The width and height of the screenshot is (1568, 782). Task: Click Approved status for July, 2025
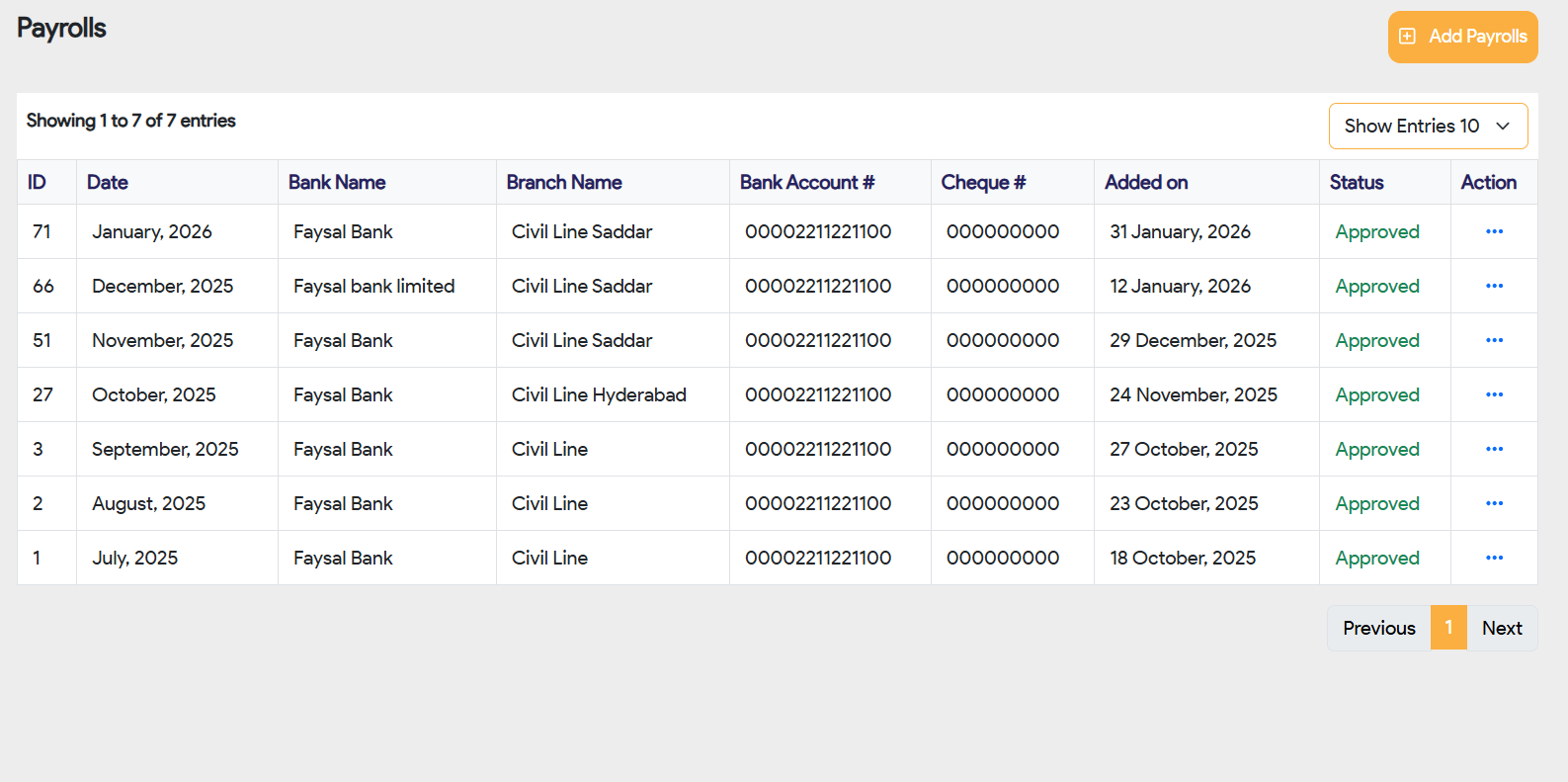[x=1377, y=558]
